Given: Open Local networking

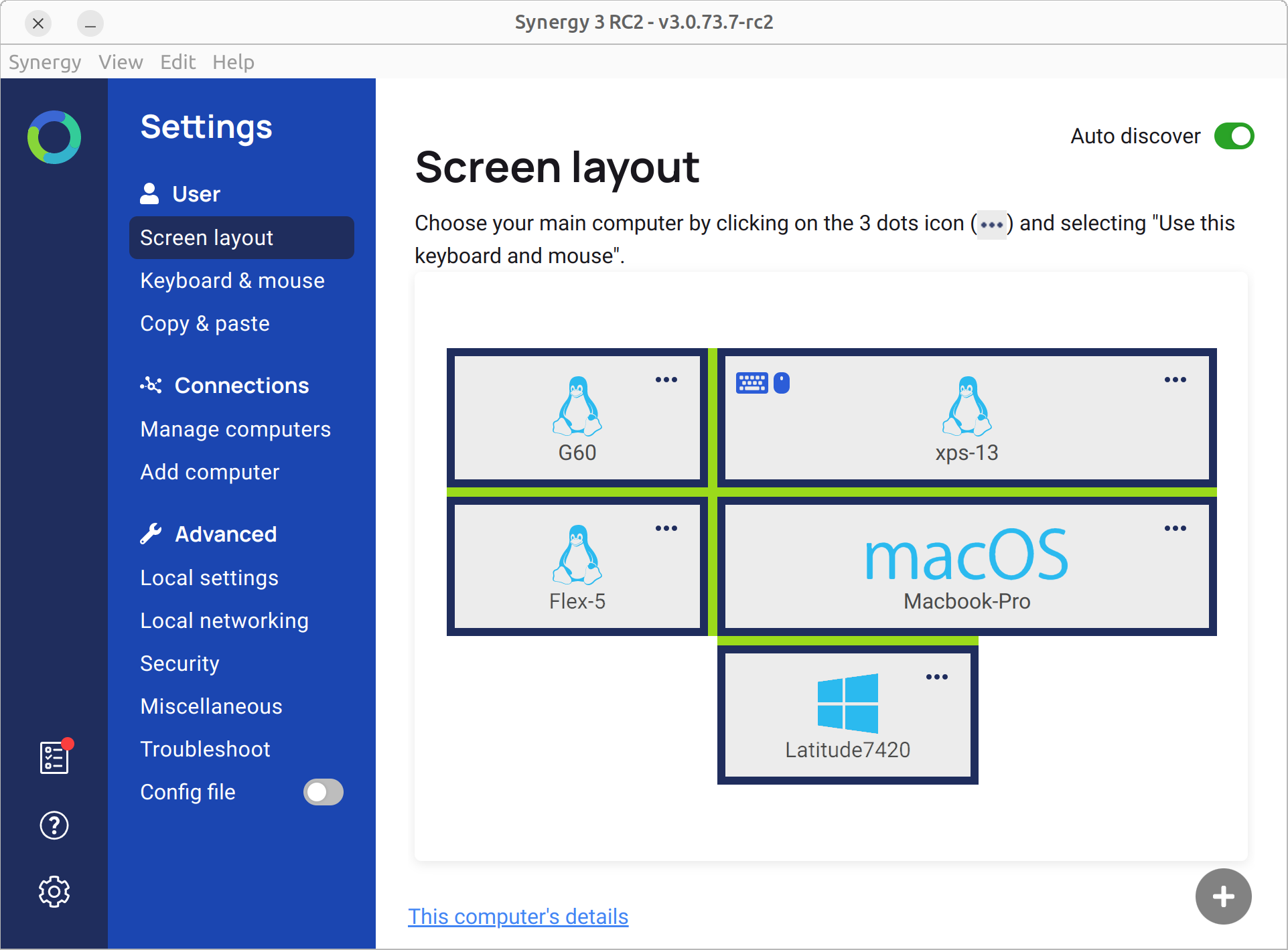Looking at the screenshot, I should pos(224,621).
